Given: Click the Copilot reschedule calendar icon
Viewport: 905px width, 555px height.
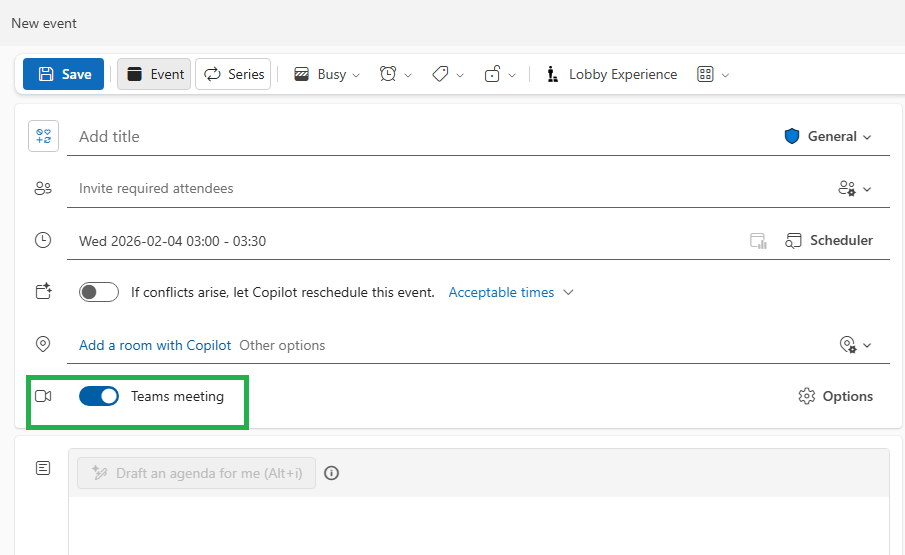Looking at the screenshot, I should tap(43, 291).
